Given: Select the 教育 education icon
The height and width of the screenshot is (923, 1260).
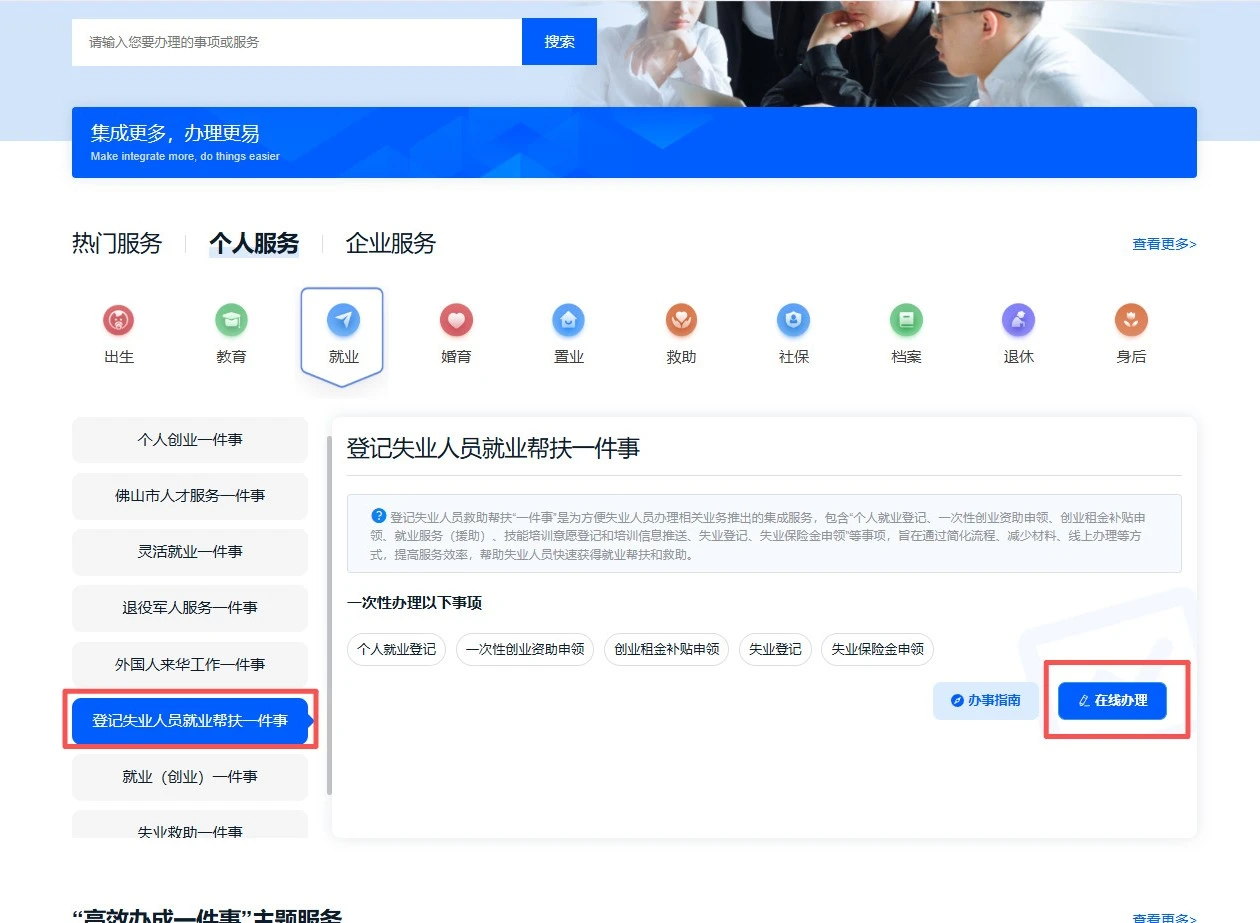Looking at the screenshot, I should pos(231,321).
